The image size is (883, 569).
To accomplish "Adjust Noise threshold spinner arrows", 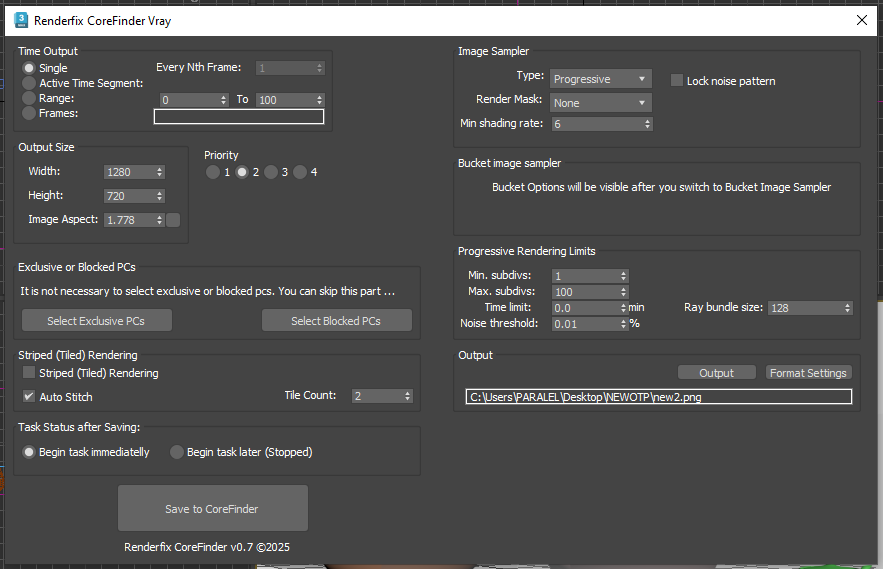I will pos(623,324).
